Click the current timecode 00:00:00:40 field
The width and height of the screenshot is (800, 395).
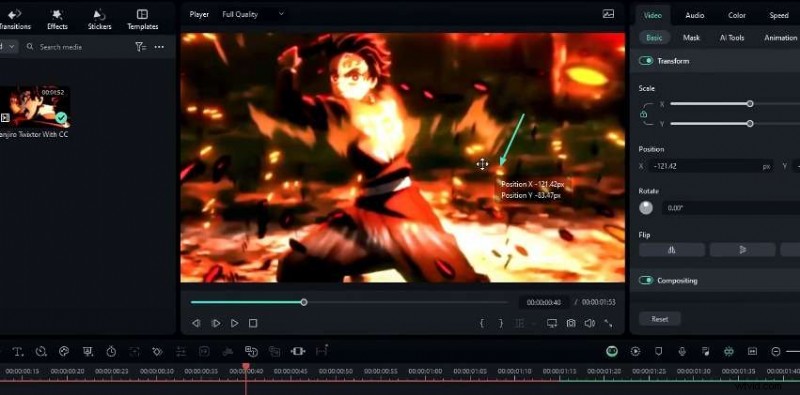pyautogui.click(x=544, y=303)
